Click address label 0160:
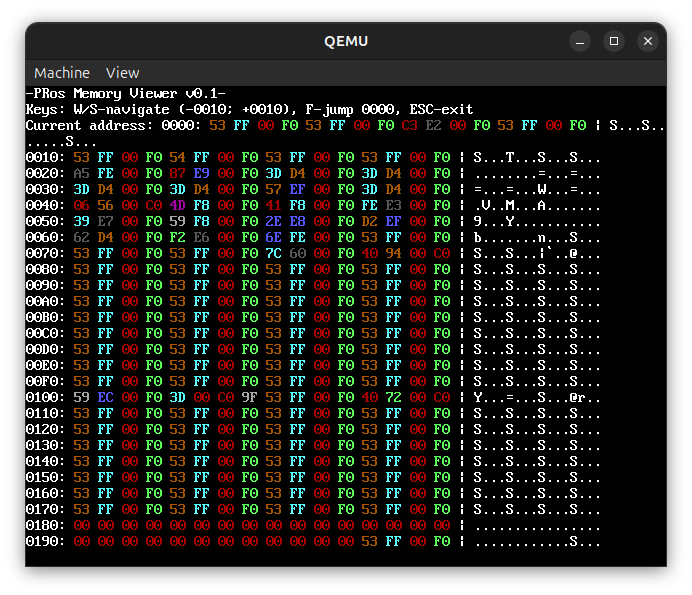Image resolution: width=692 pixels, height=595 pixels. (45, 493)
